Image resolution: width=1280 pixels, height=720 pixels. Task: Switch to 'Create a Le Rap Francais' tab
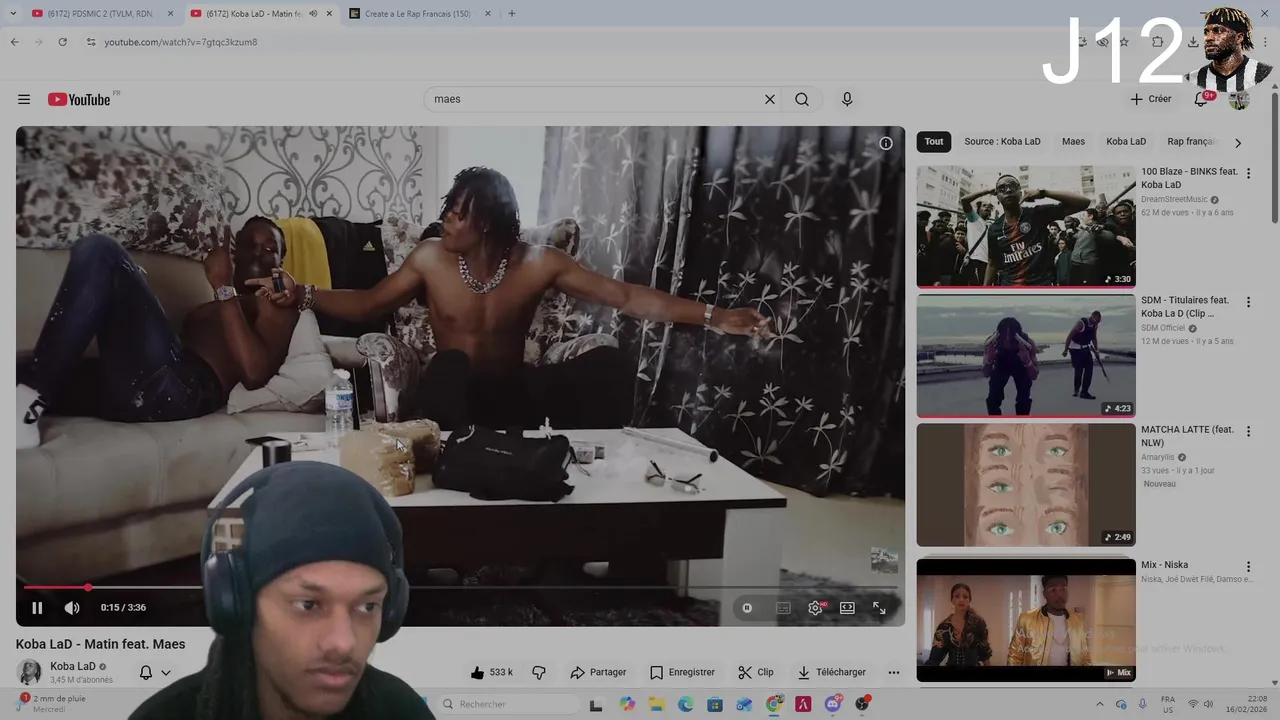tap(418, 14)
